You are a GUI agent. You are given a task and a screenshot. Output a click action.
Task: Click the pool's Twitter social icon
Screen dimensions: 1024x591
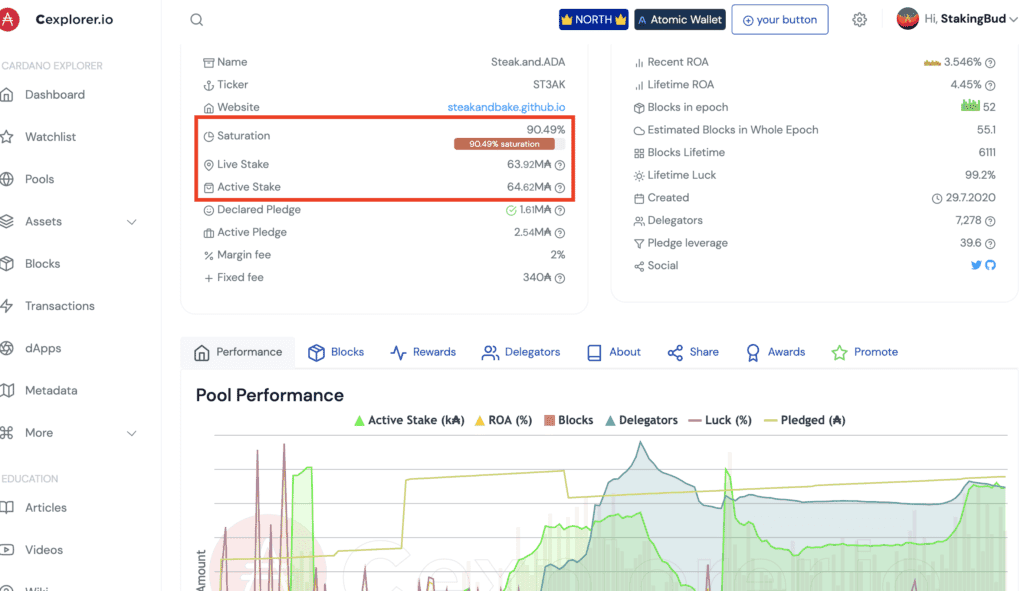976,265
